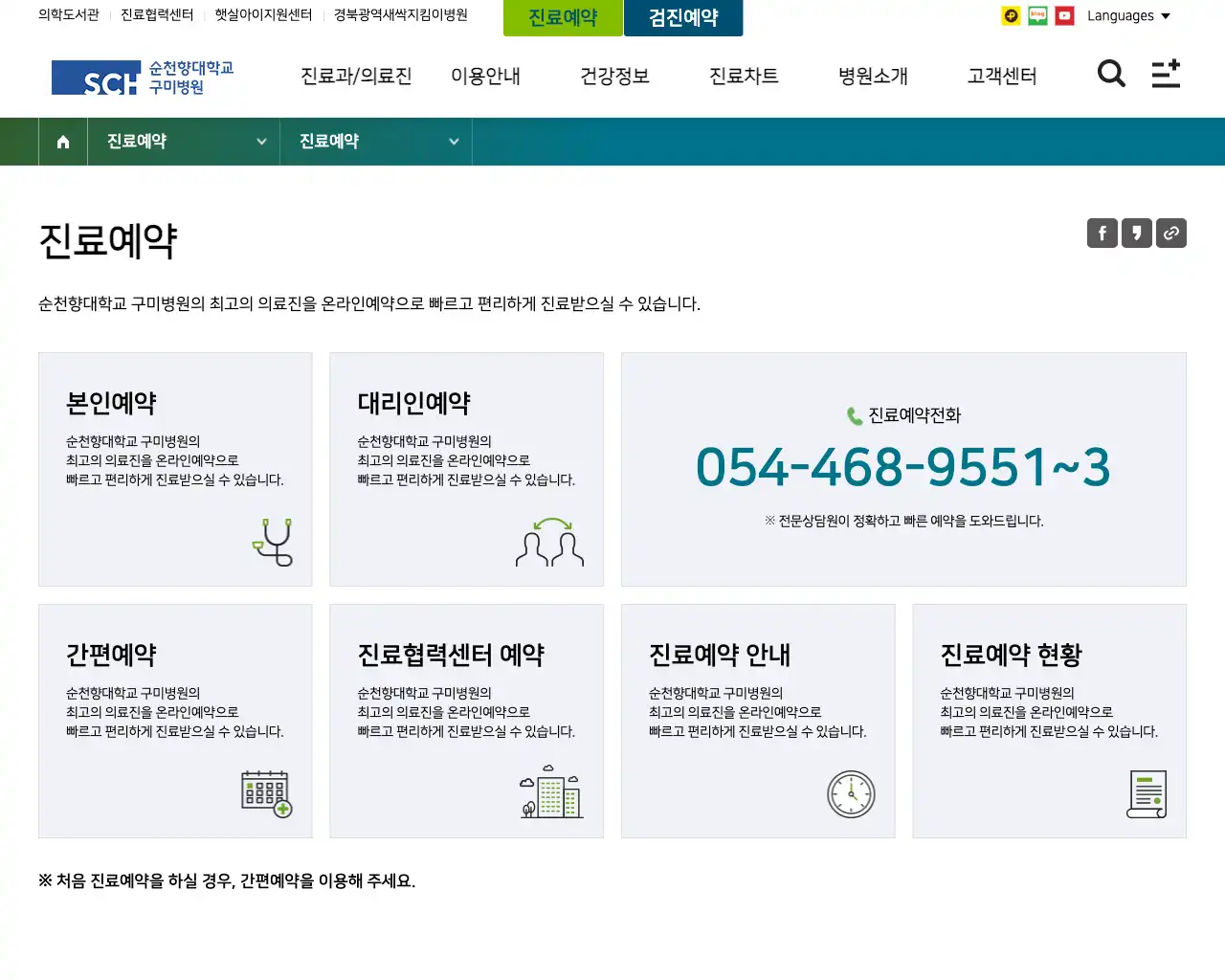Switch to the 검진예약 tab
Screen dimensions: 1225x980
click(x=683, y=18)
